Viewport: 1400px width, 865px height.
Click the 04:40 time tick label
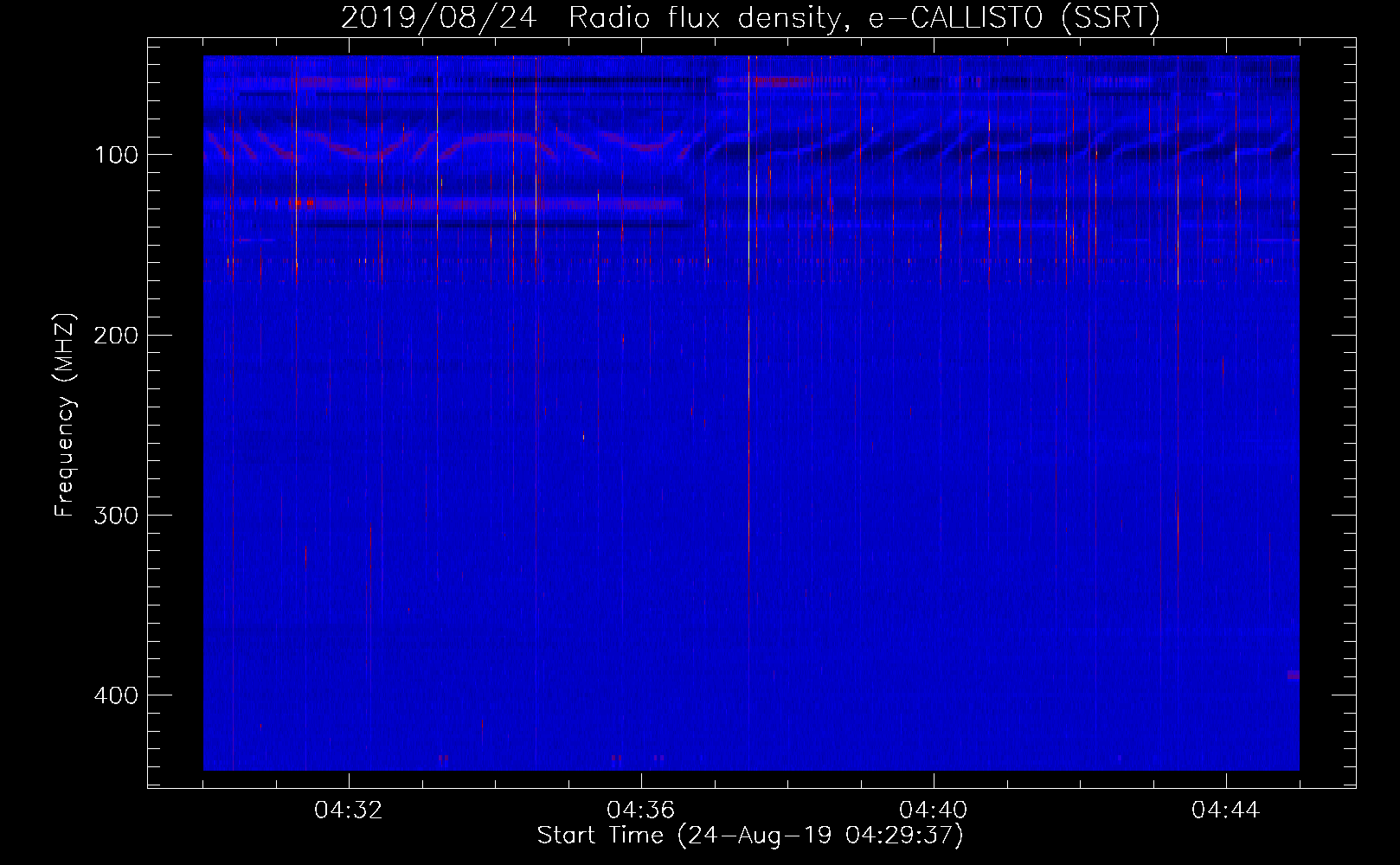(x=934, y=811)
